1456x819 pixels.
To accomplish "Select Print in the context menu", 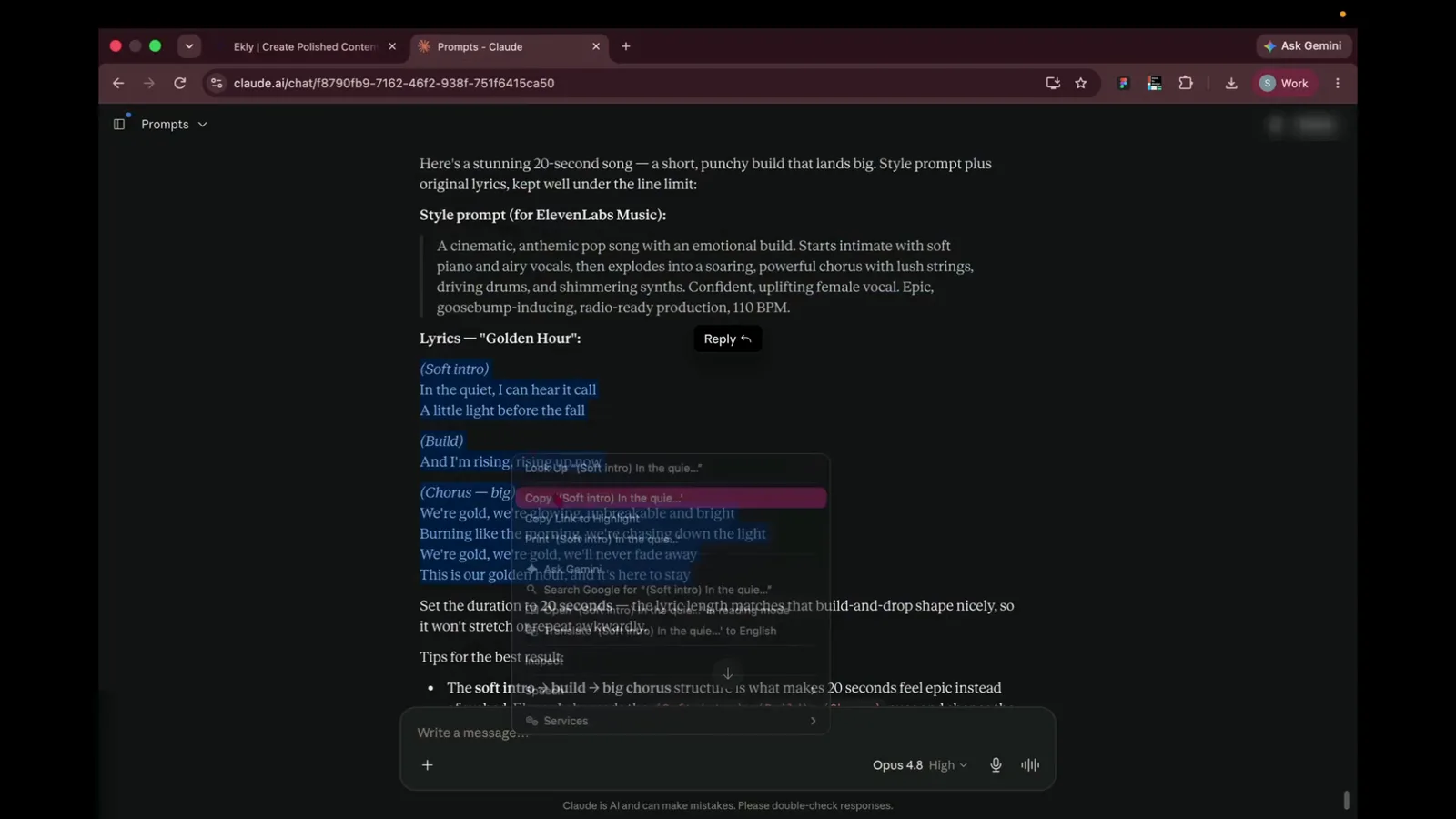I will coord(671,539).
